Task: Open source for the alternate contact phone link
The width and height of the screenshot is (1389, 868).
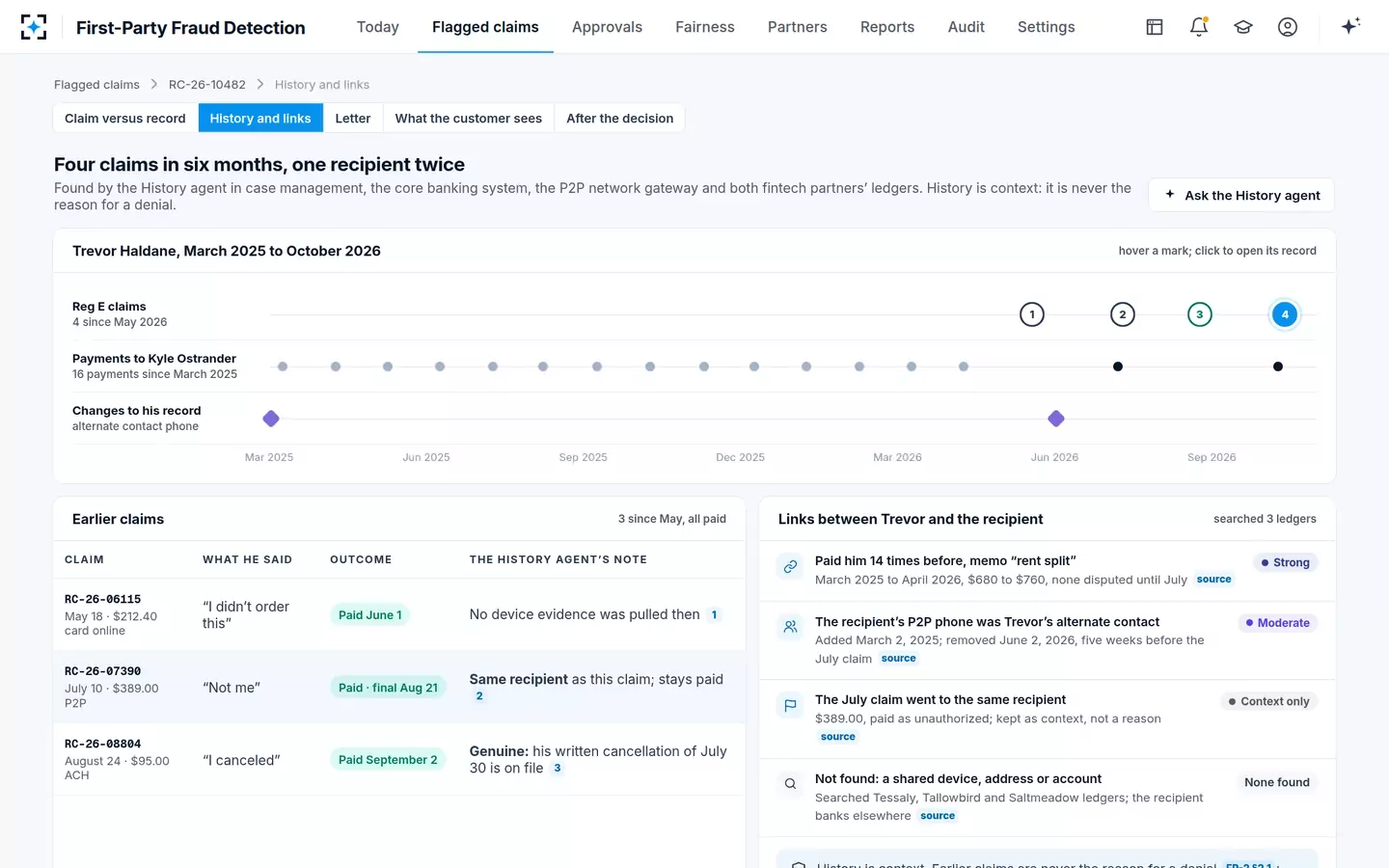Action: (899, 659)
